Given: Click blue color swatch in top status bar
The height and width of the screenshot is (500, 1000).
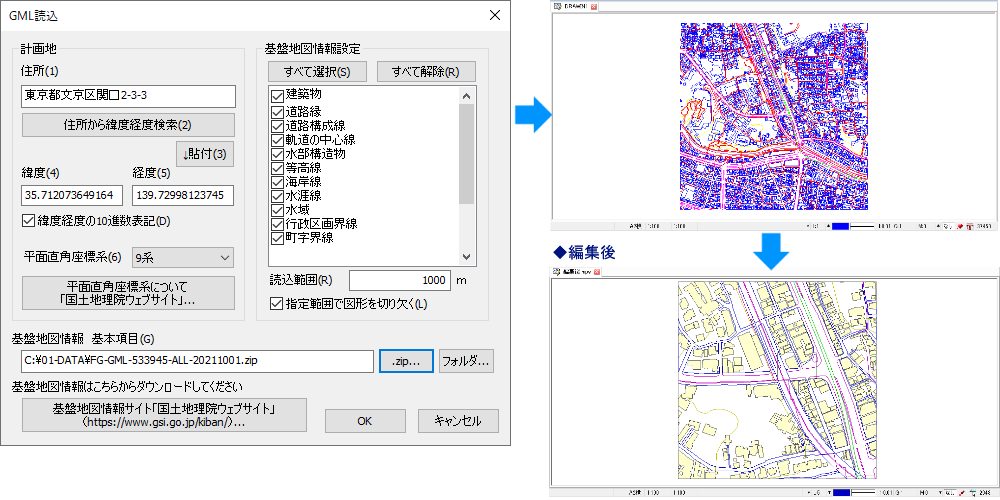Looking at the screenshot, I should (x=841, y=226).
